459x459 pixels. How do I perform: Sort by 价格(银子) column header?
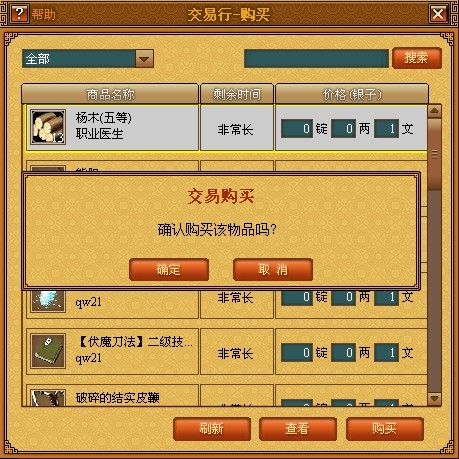click(x=352, y=94)
